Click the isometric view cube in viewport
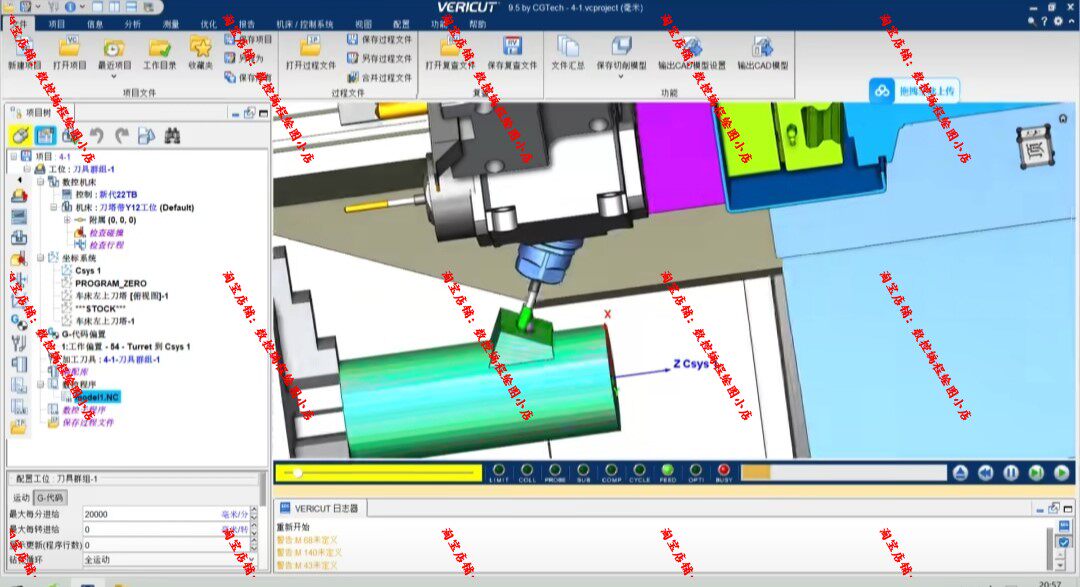 click(x=1035, y=147)
